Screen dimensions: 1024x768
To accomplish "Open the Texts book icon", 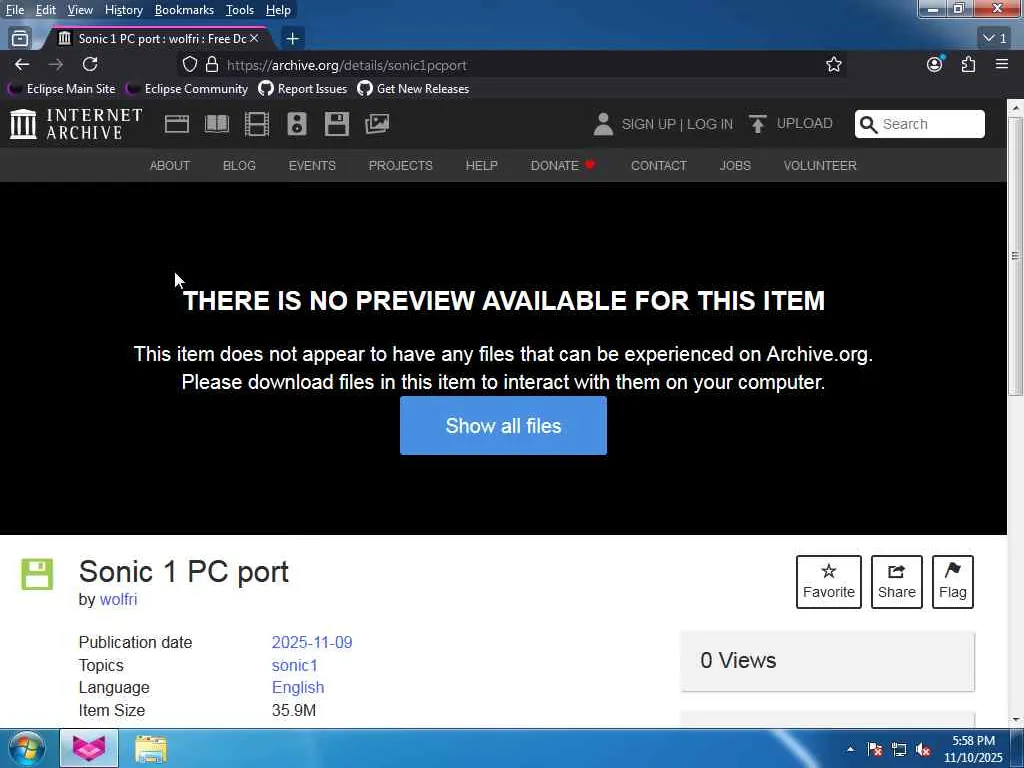I will pos(217,124).
